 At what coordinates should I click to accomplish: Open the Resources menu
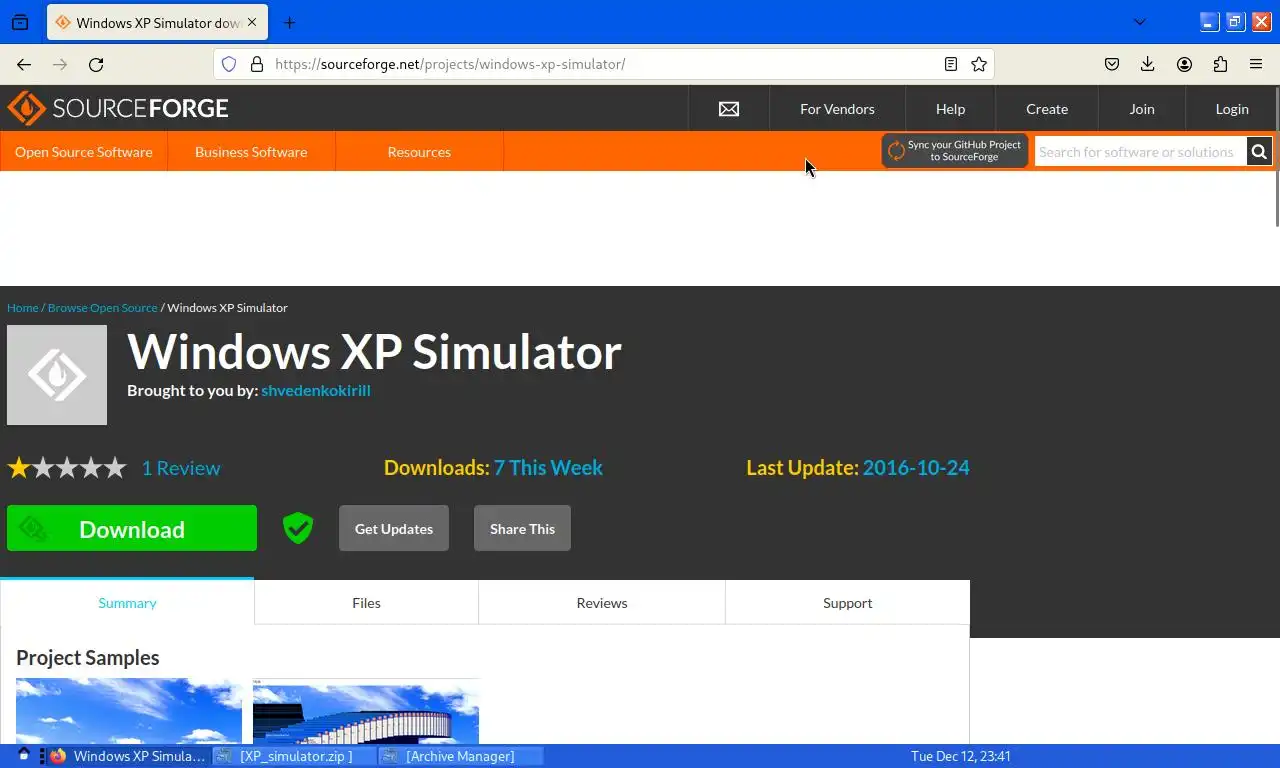(x=419, y=152)
